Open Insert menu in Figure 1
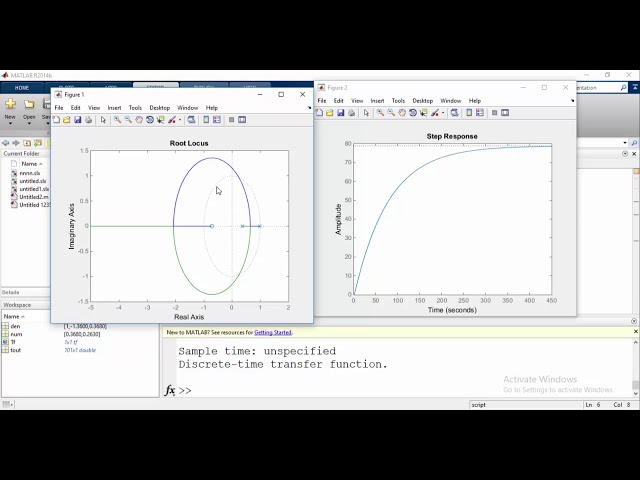 [114, 108]
